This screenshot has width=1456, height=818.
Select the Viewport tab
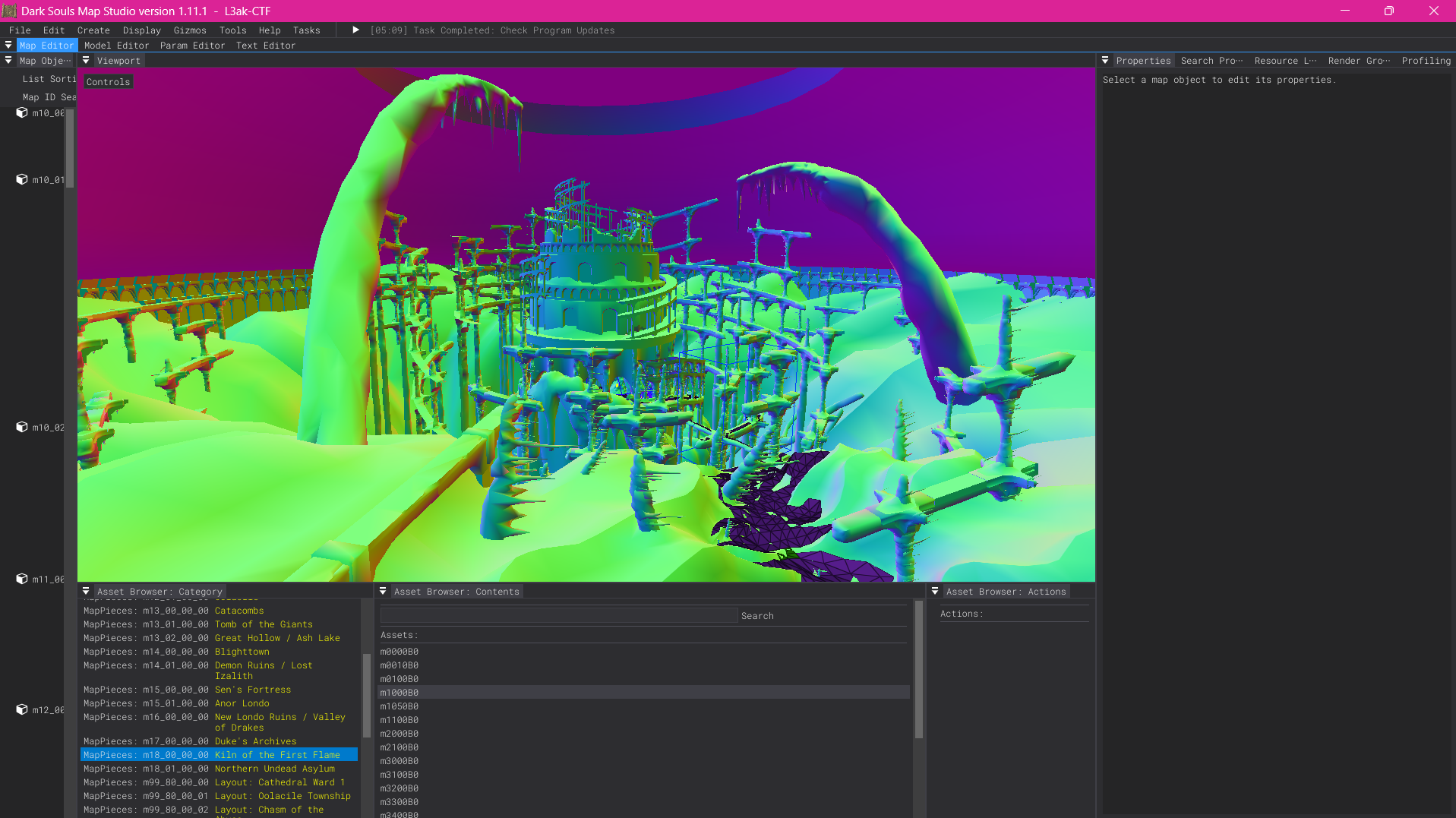(118, 61)
